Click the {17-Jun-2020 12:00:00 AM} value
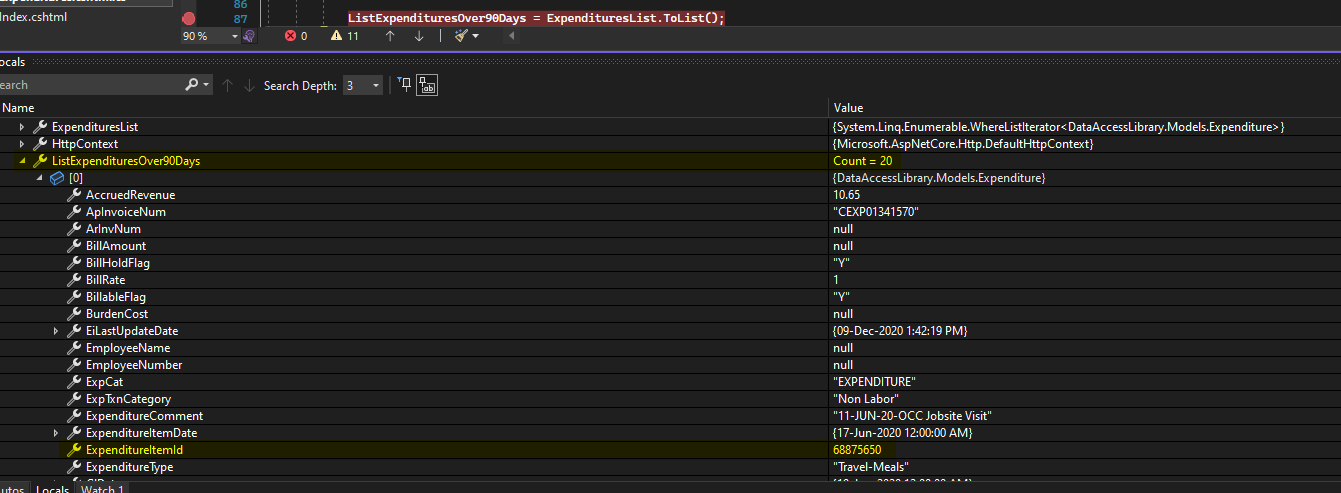This screenshot has width=1341, height=493. click(902, 433)
